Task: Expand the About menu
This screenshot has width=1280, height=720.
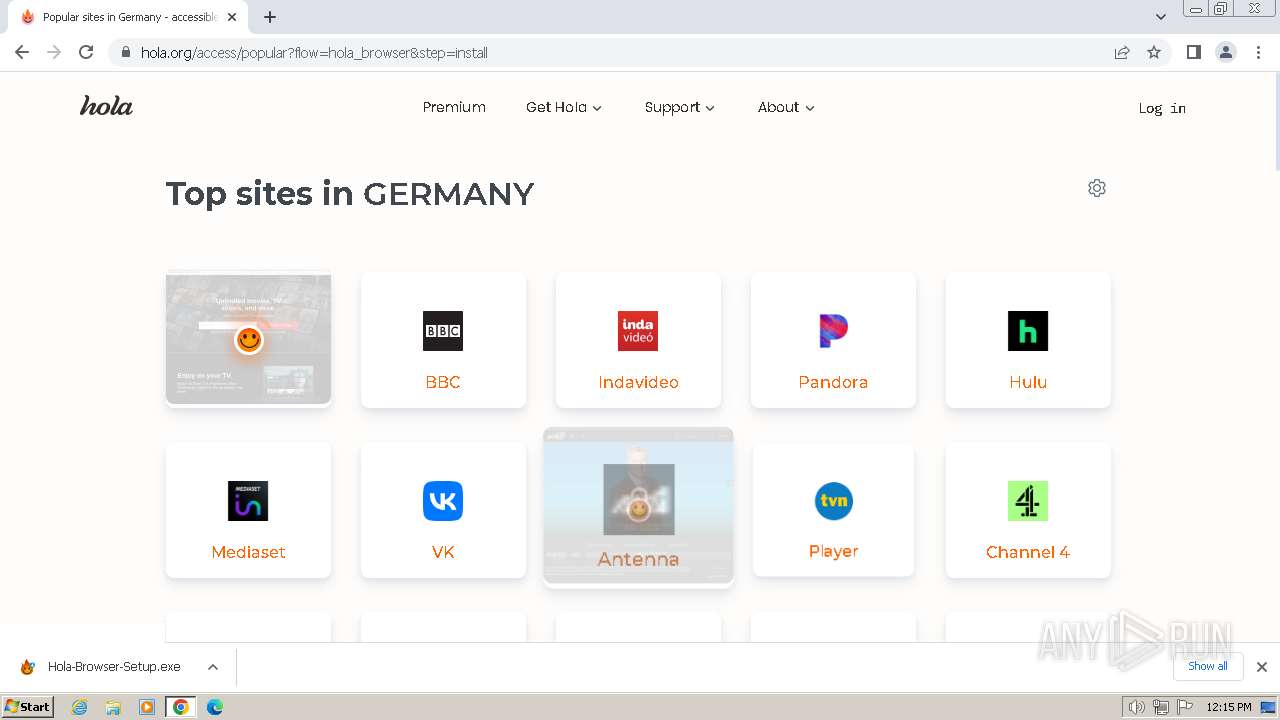Action: [786, 107]
